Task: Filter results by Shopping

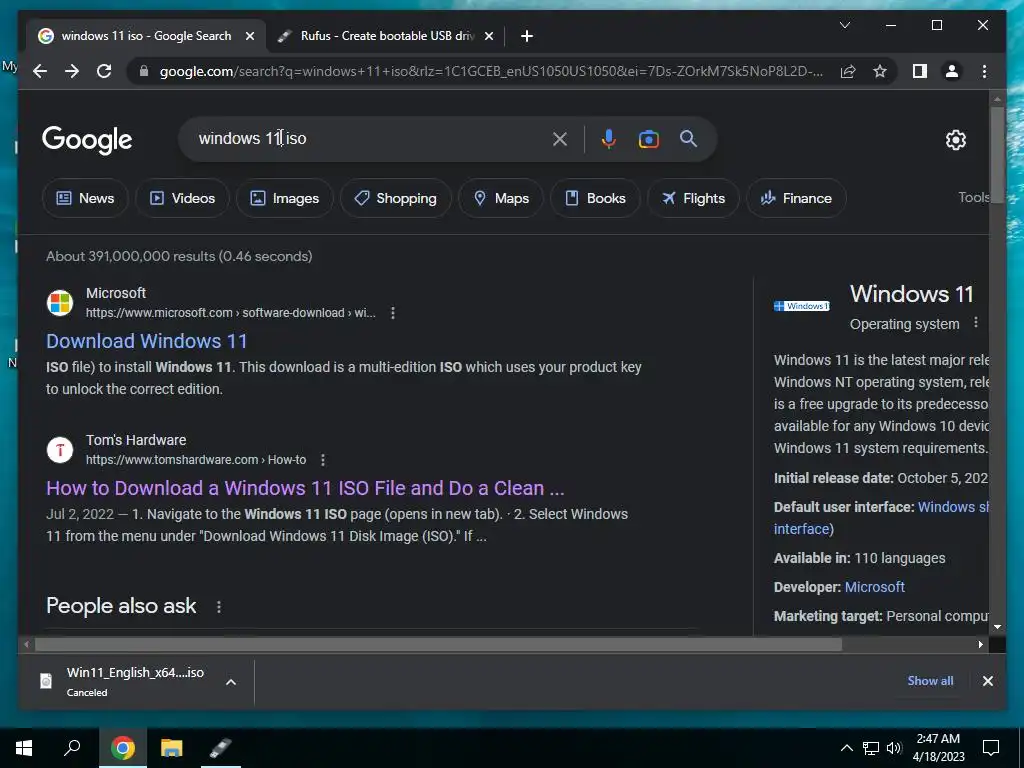Action: (395, 198)
